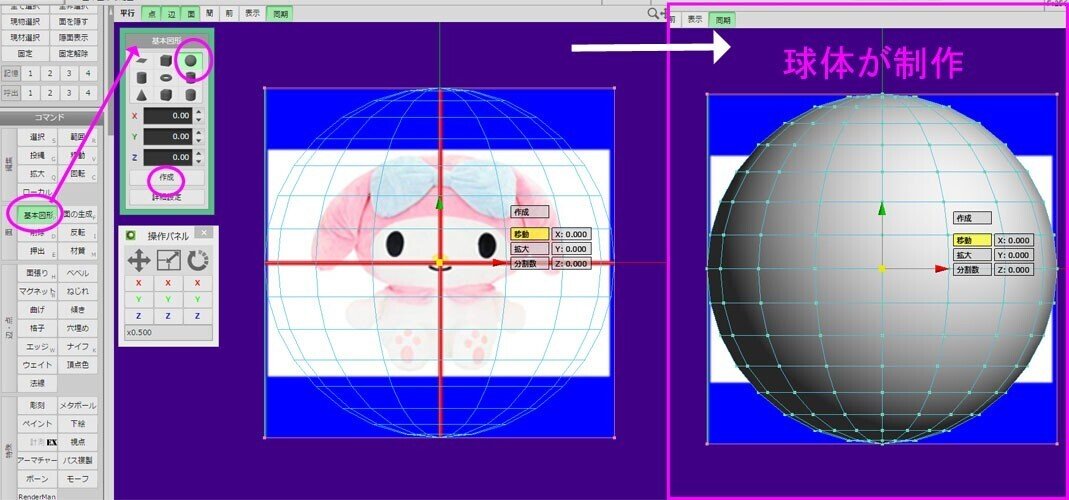Image resolution: width=1069 pixels, height=500 pixels.
Task: Choose the ボーン command
Action: [37, 479]
